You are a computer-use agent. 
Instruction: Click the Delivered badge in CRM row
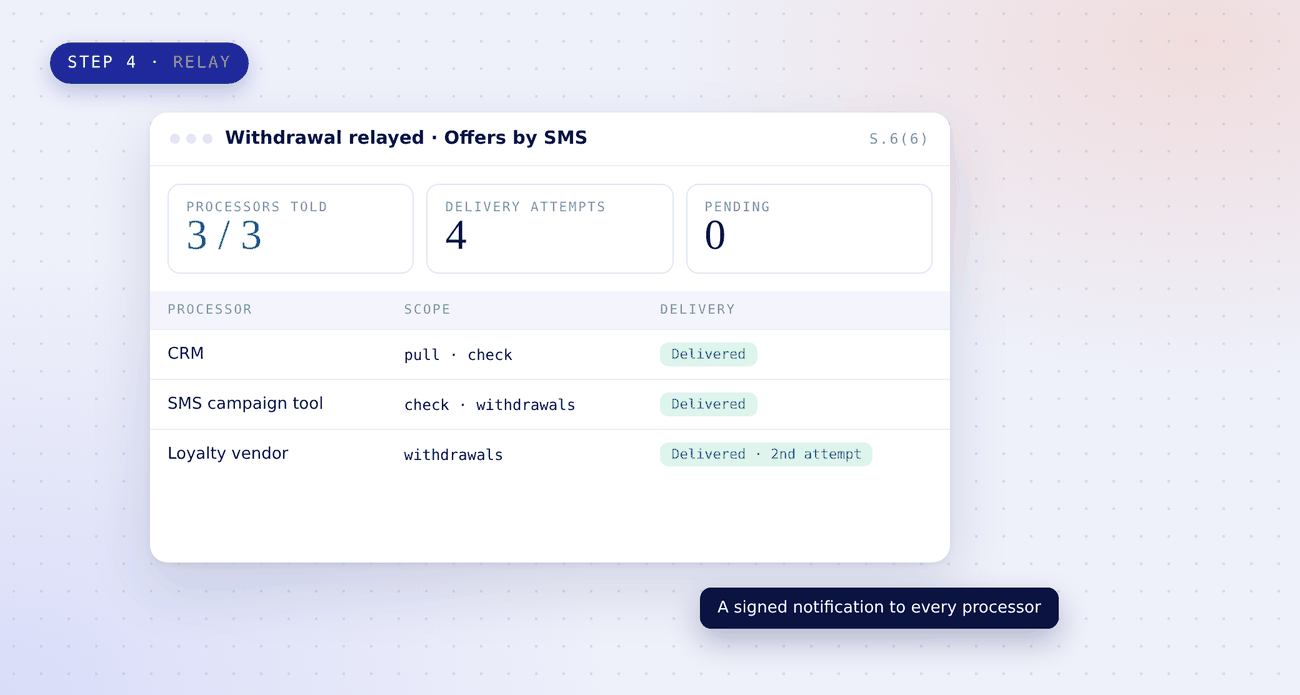(708, 354)
